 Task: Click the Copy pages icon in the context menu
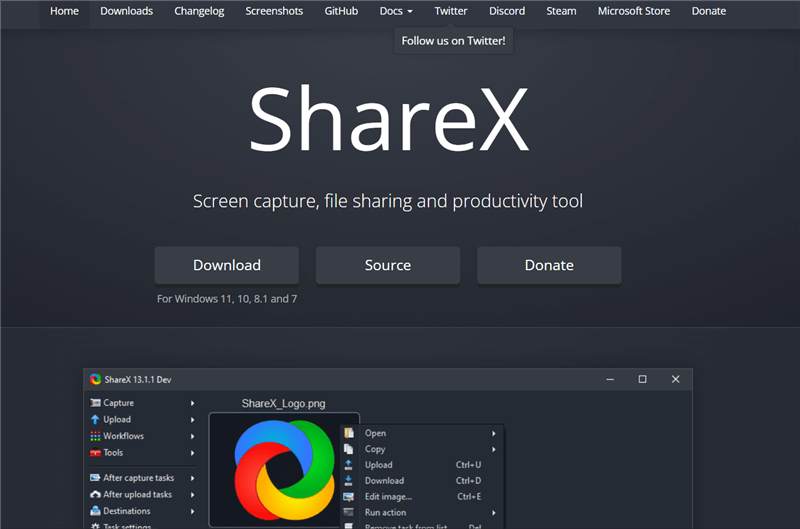348,449
